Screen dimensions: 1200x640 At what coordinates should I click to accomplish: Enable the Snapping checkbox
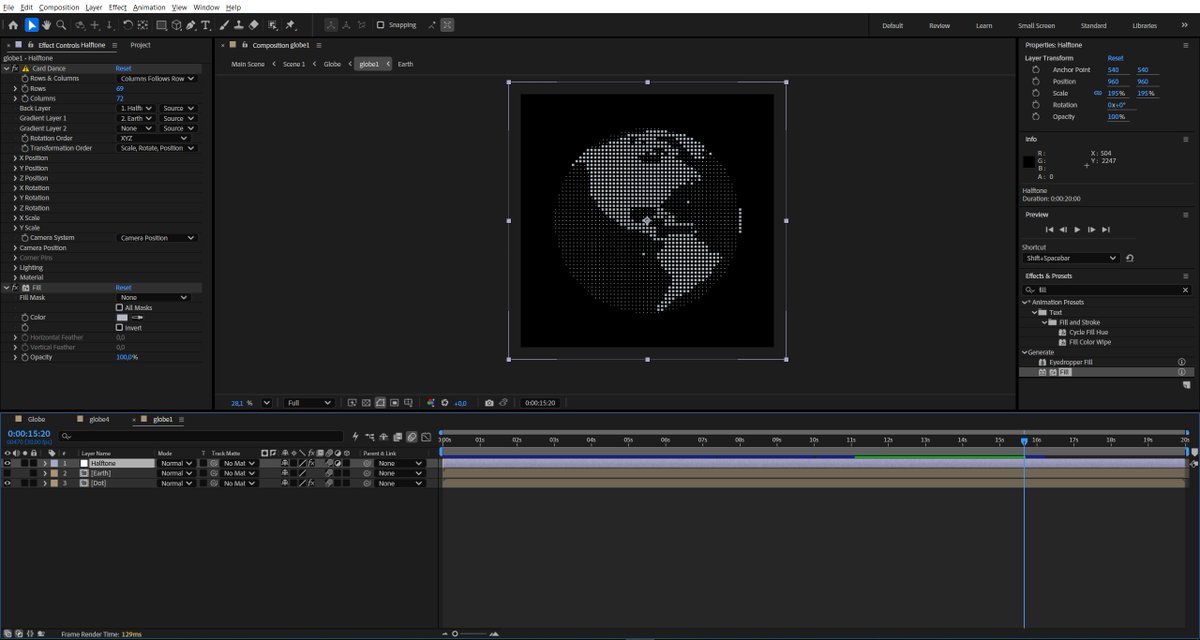(x=380, y=25)
